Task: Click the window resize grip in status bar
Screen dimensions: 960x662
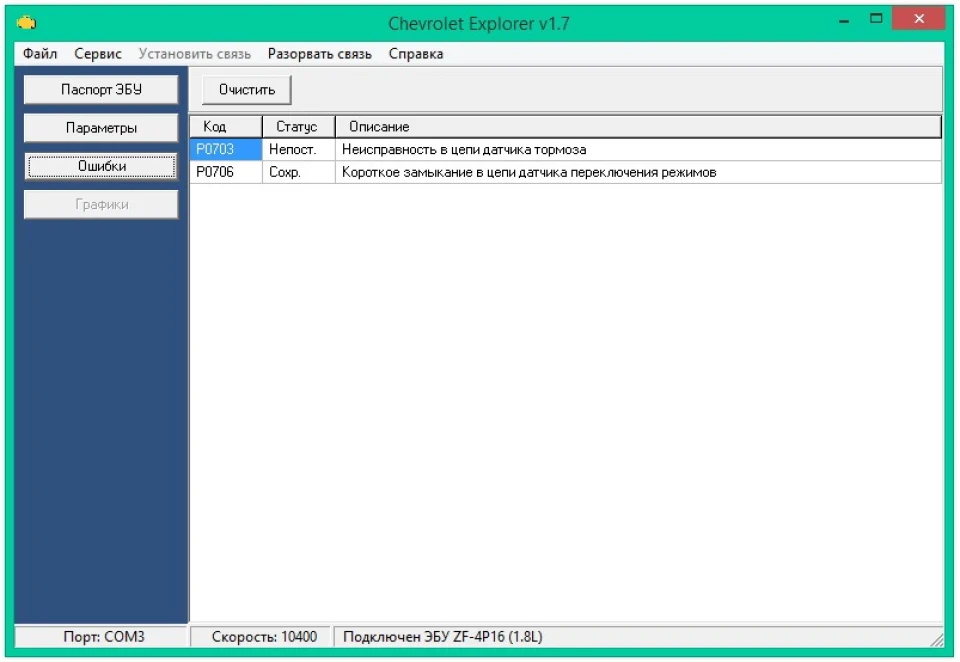Action: tap(937, 639)
